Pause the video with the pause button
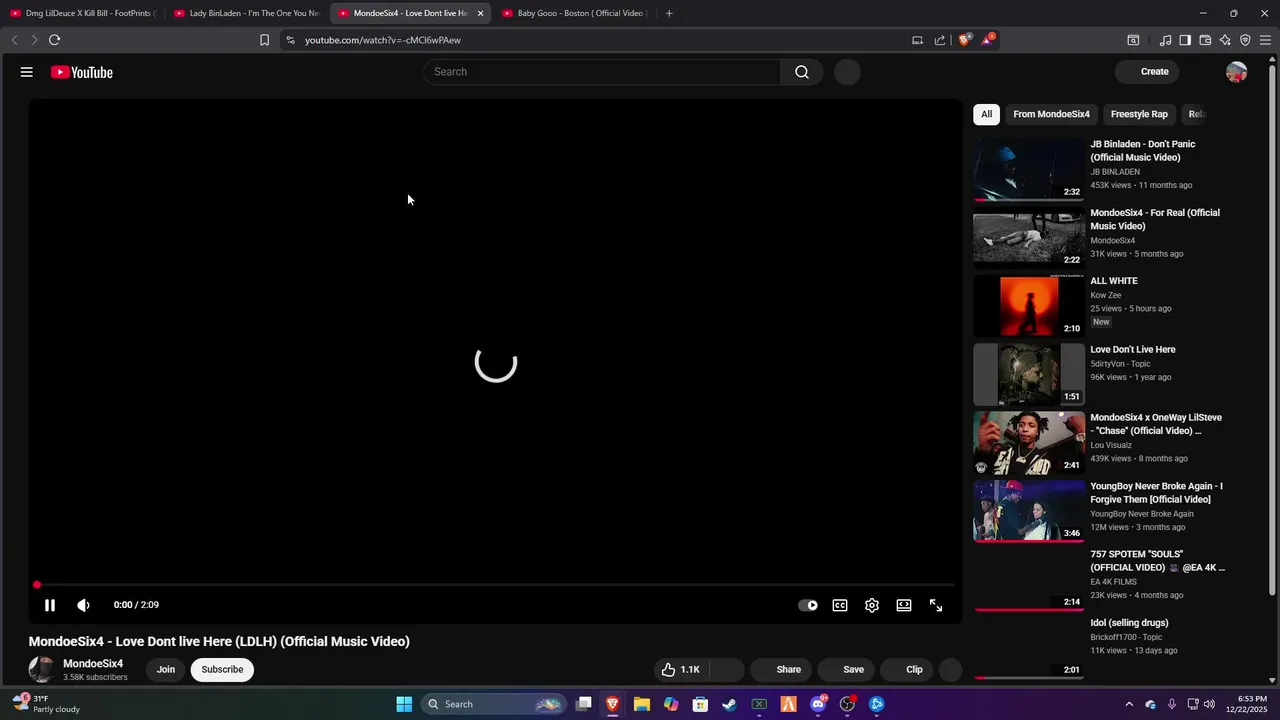The image size is (1280, 720). pyautogui.click(x=50, y=605)
